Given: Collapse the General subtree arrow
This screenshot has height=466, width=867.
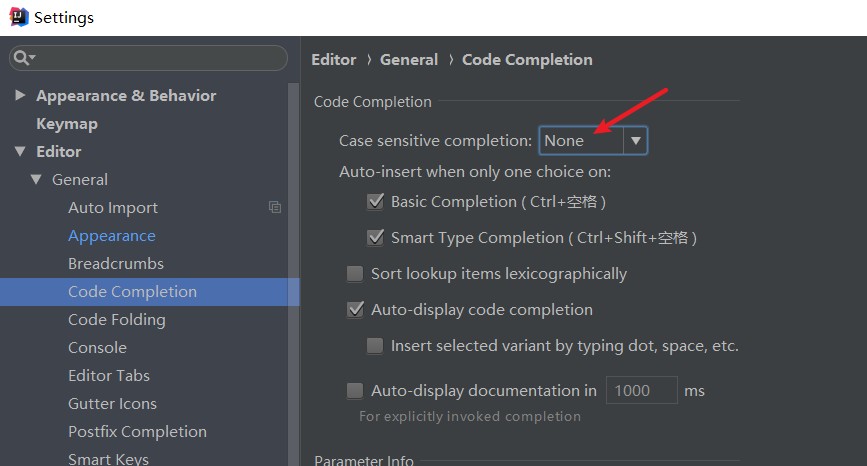Looking at the screenshot, I should (x=36, y=180).
